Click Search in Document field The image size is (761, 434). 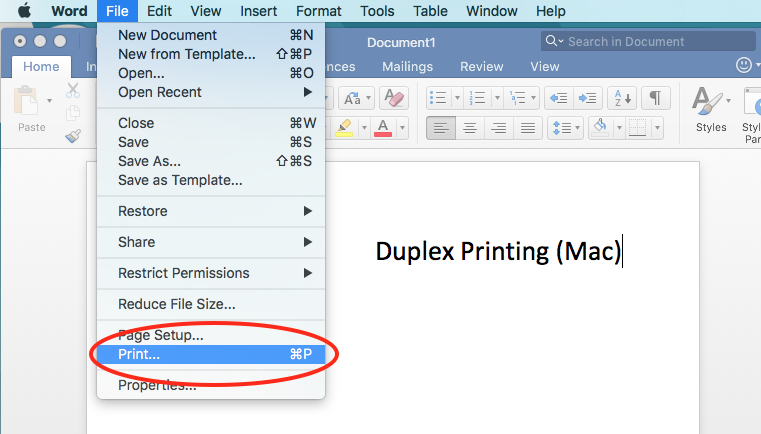[x=648, y=41]
